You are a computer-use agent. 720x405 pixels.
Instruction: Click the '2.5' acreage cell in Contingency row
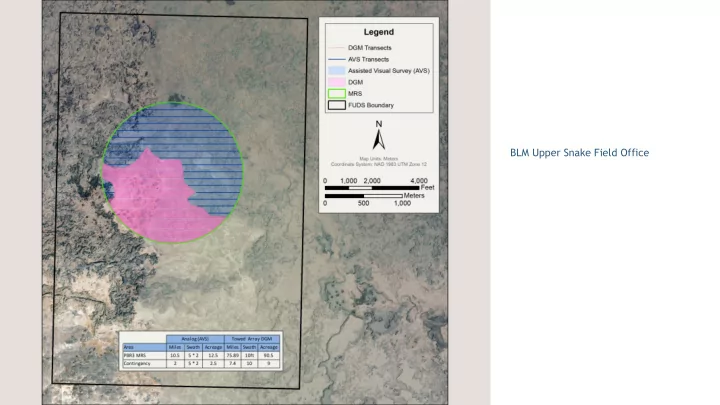213,363
